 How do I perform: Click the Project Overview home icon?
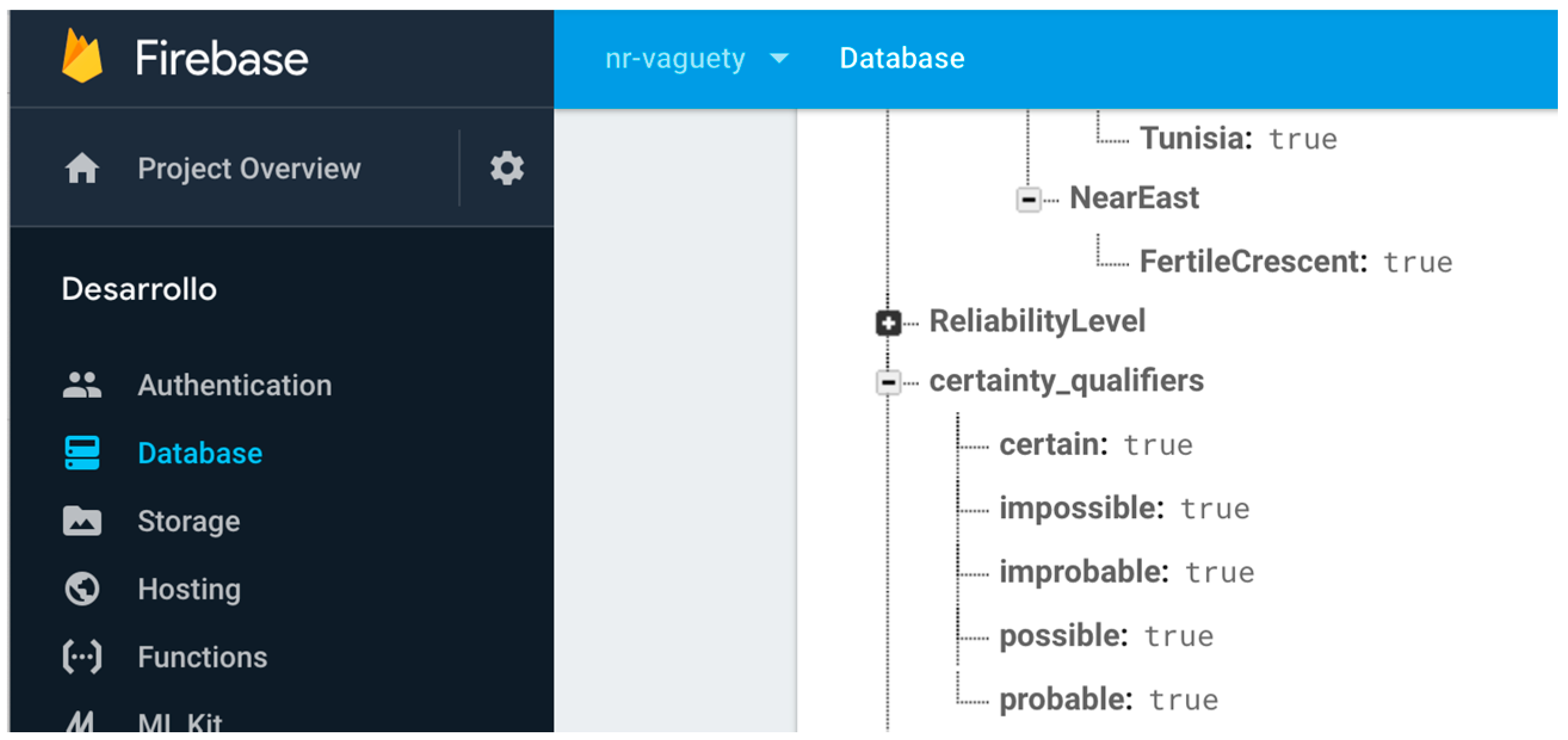point(82,168)
